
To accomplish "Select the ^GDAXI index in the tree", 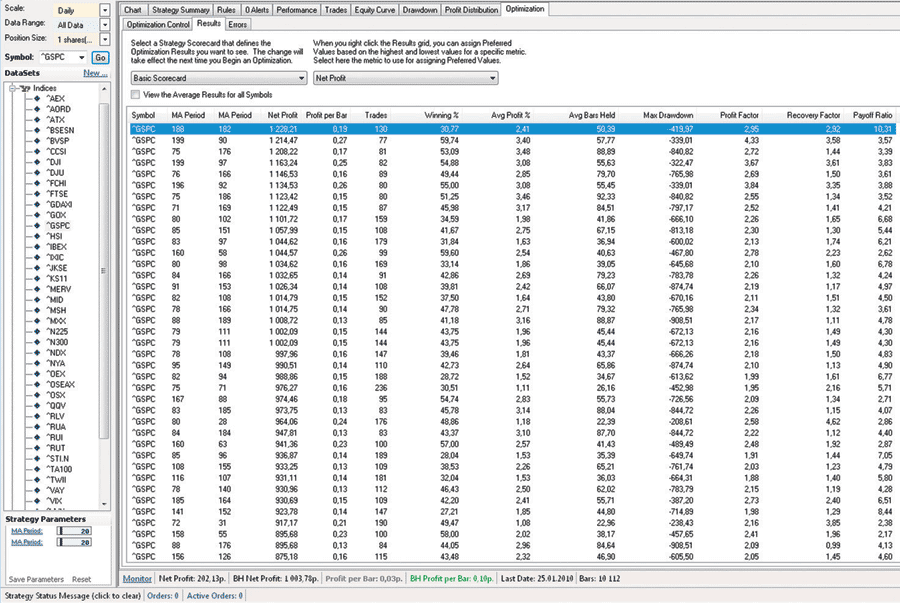I will [59, 204].
